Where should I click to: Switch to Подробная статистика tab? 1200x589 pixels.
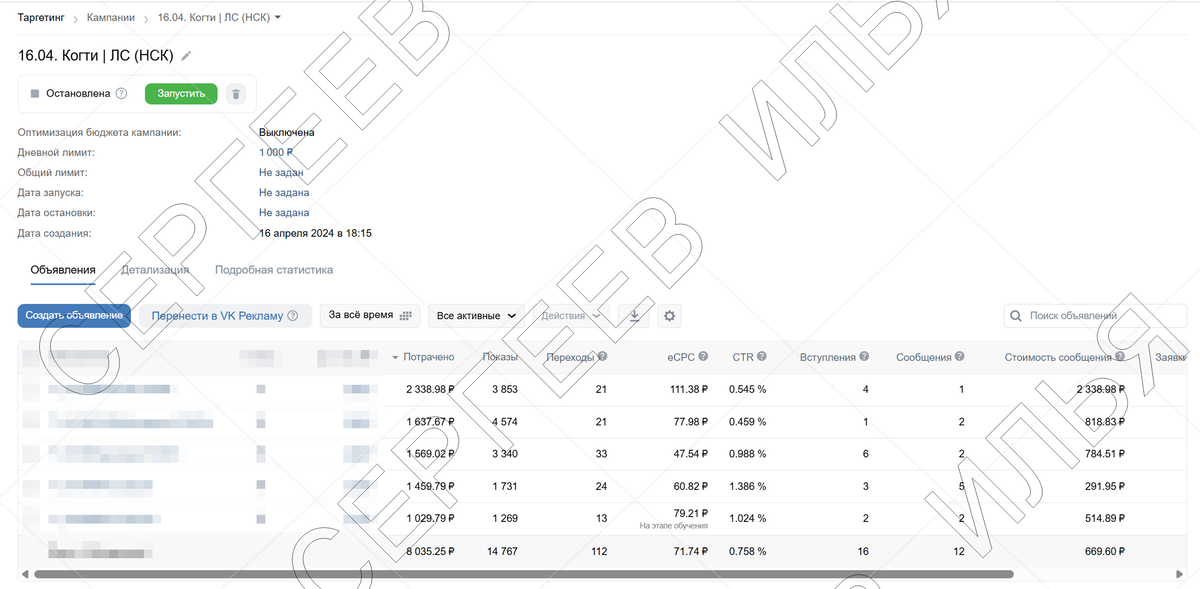(274, 270)
